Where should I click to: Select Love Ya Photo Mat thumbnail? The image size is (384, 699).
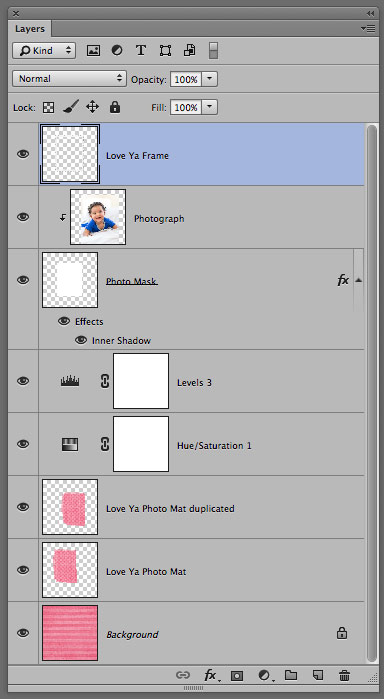coord(70,570)
